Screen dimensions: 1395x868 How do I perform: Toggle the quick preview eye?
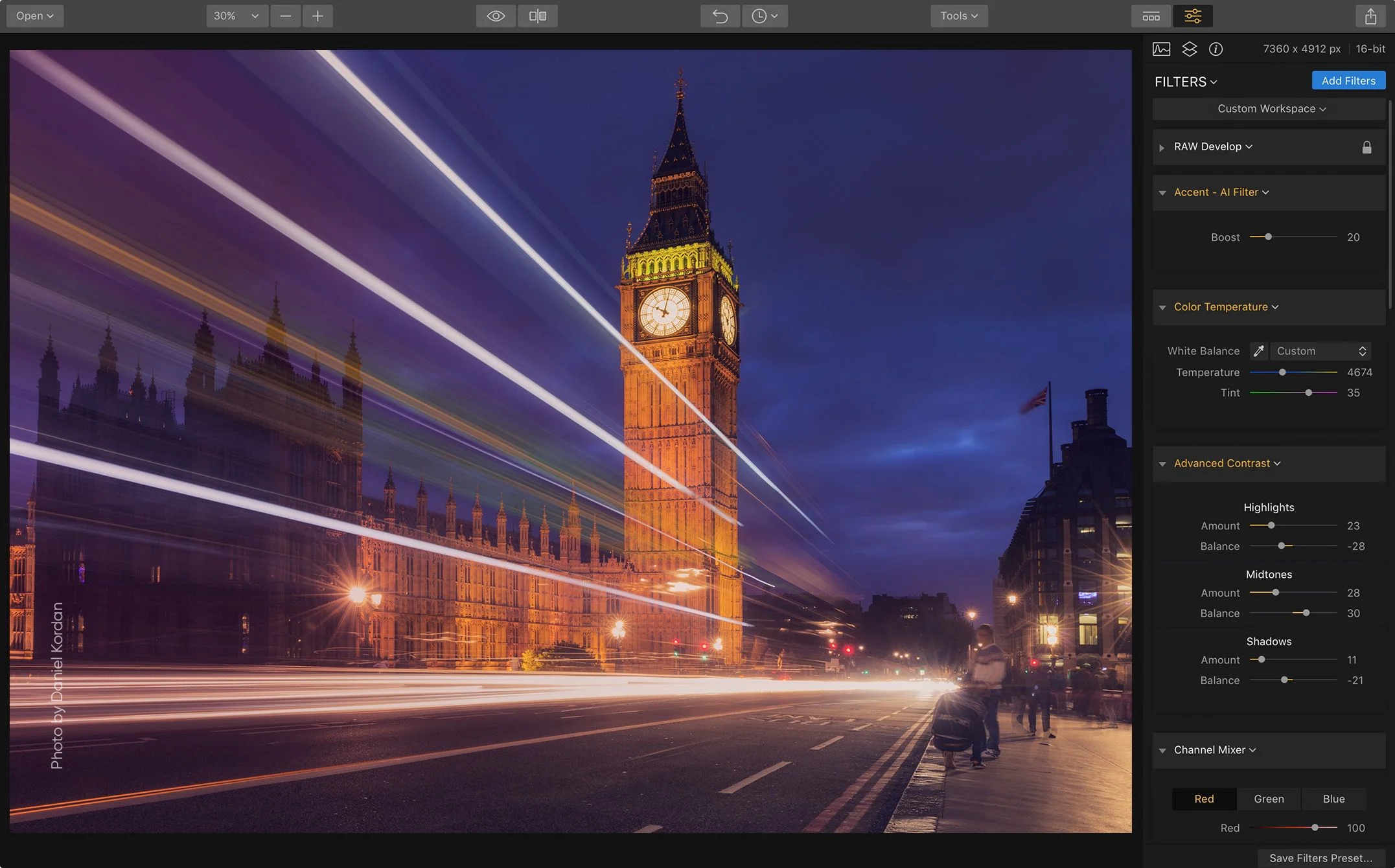click(495, 16)
